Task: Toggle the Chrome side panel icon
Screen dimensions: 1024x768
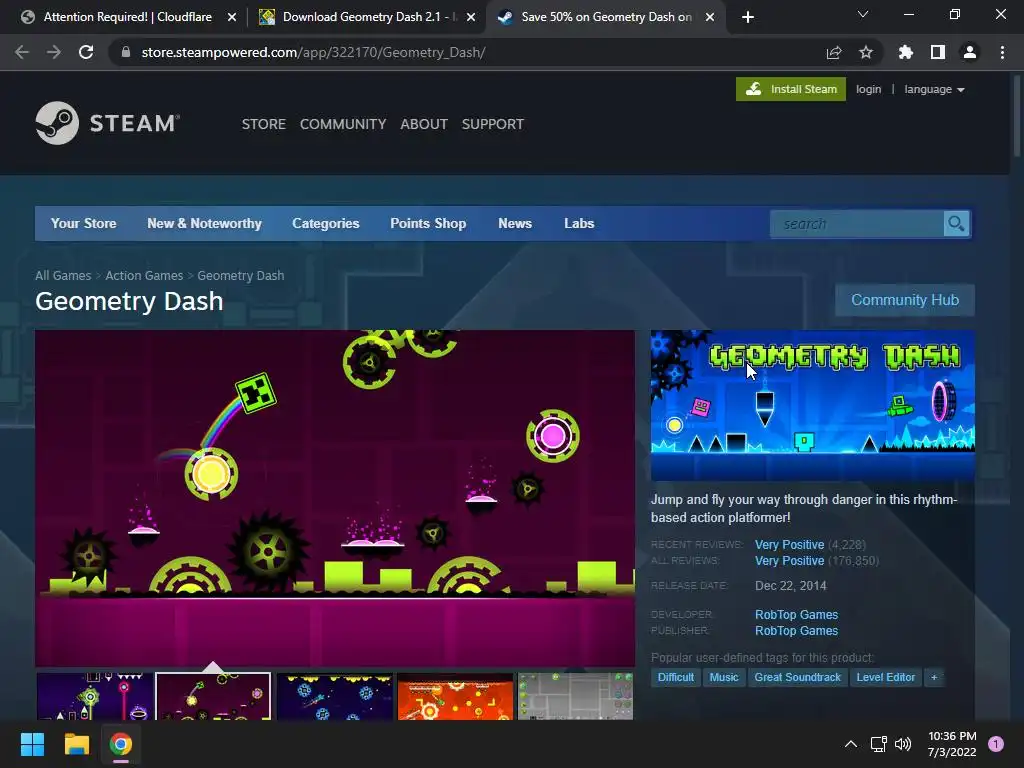Action: coord(938,52)
